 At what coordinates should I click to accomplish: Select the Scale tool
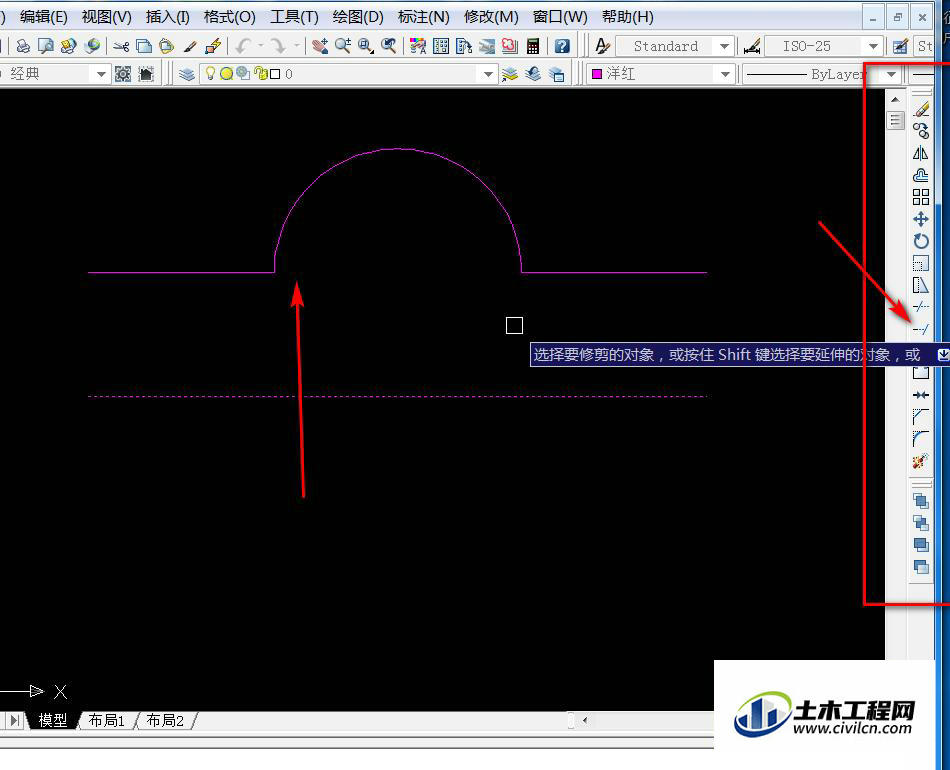(x=921, y=263)
